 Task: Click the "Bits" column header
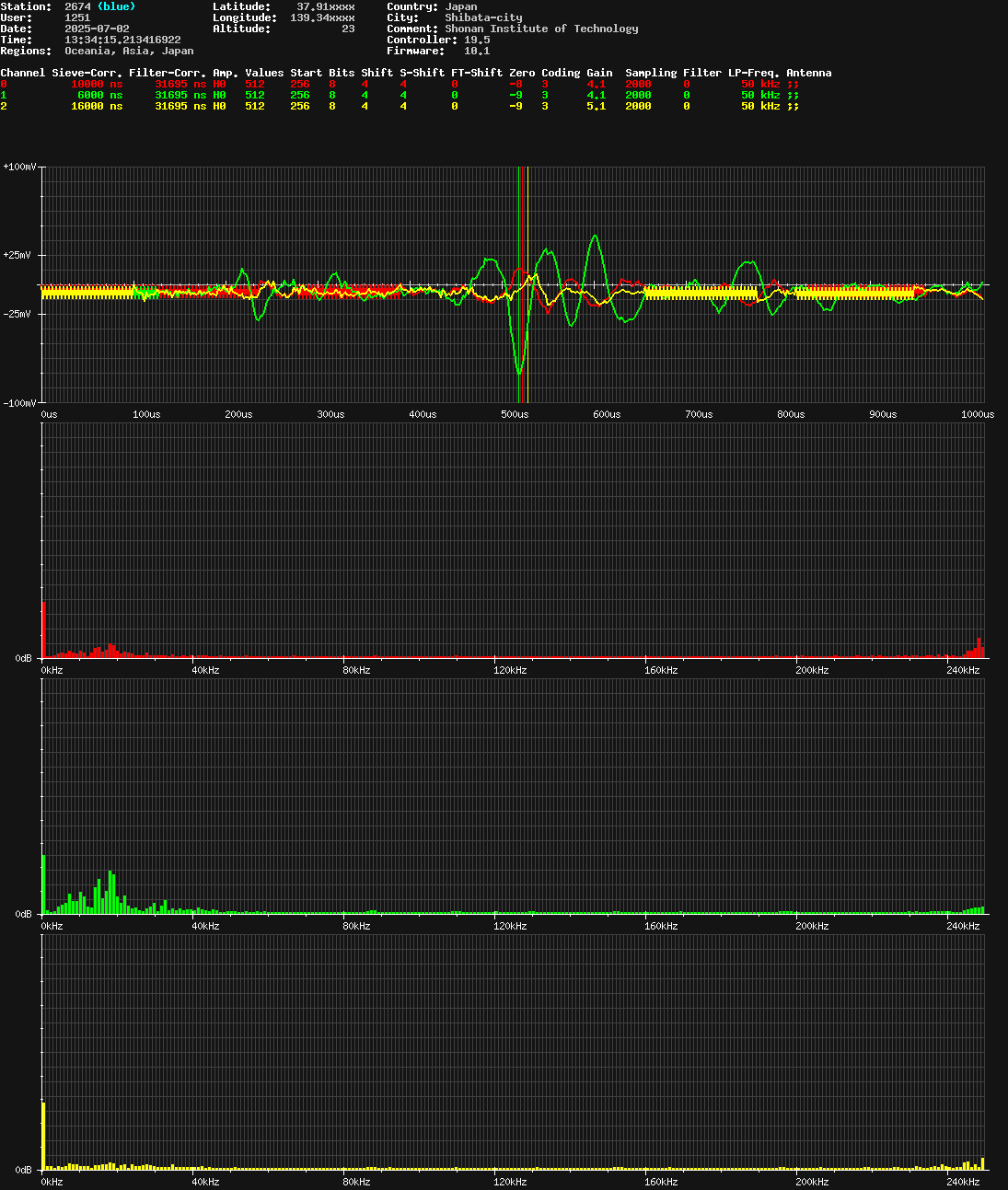pos(342,73)
